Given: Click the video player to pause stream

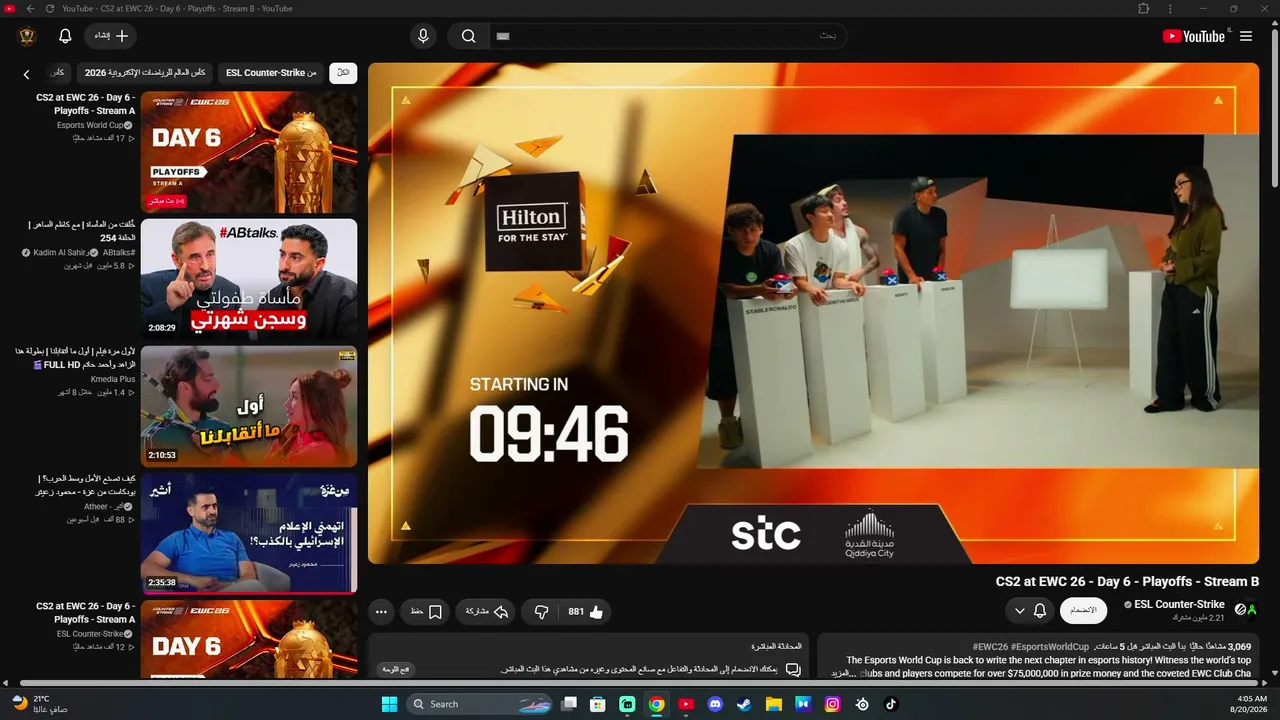Looking at the screenshot, I should [x=813, y=313].
